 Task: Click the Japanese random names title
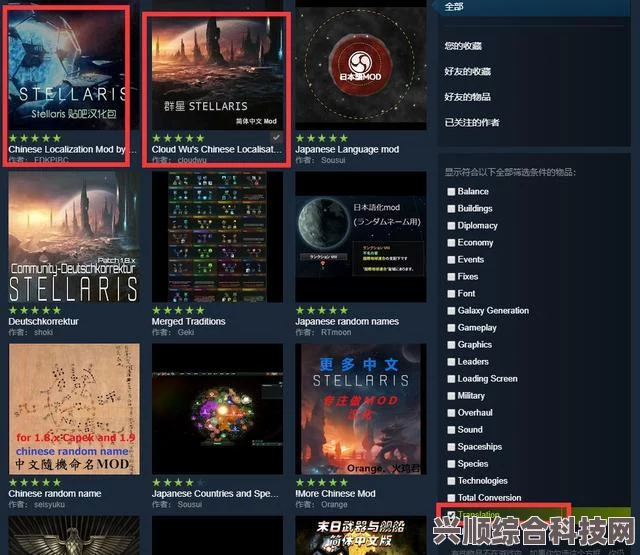[x=347, y=322]
